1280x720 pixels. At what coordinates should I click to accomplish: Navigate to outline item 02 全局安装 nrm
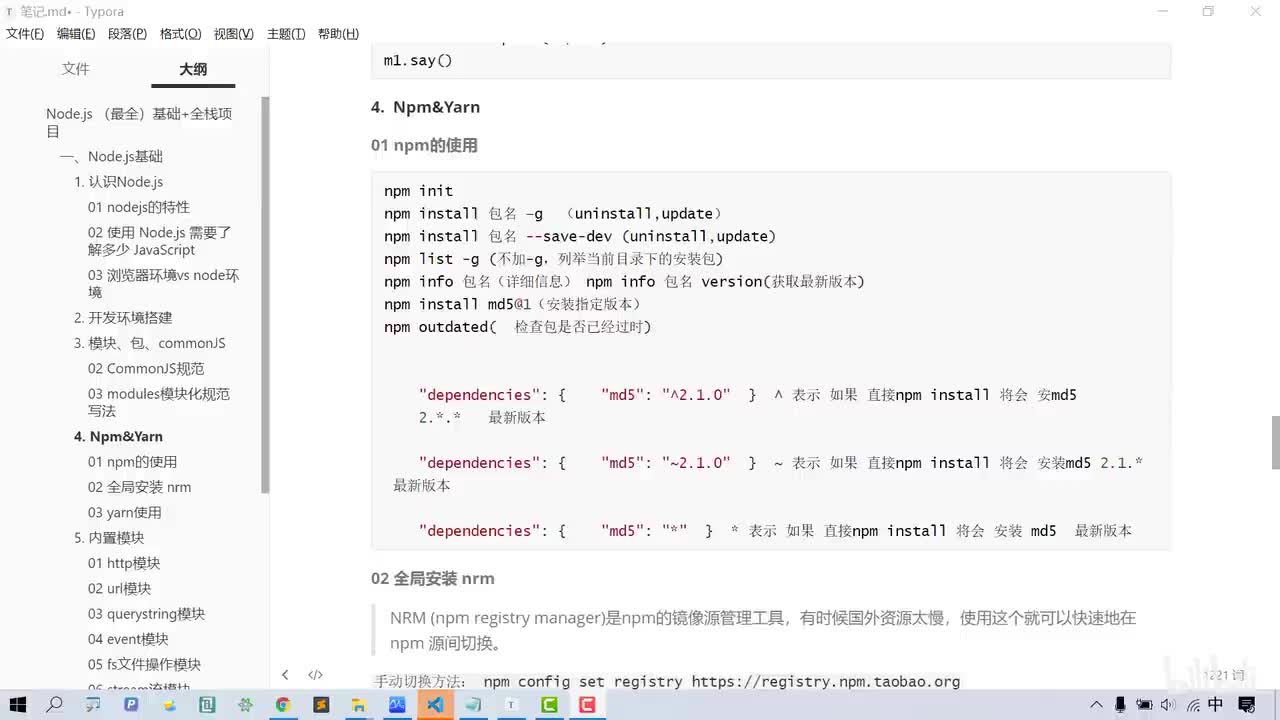tap(139, 487)
